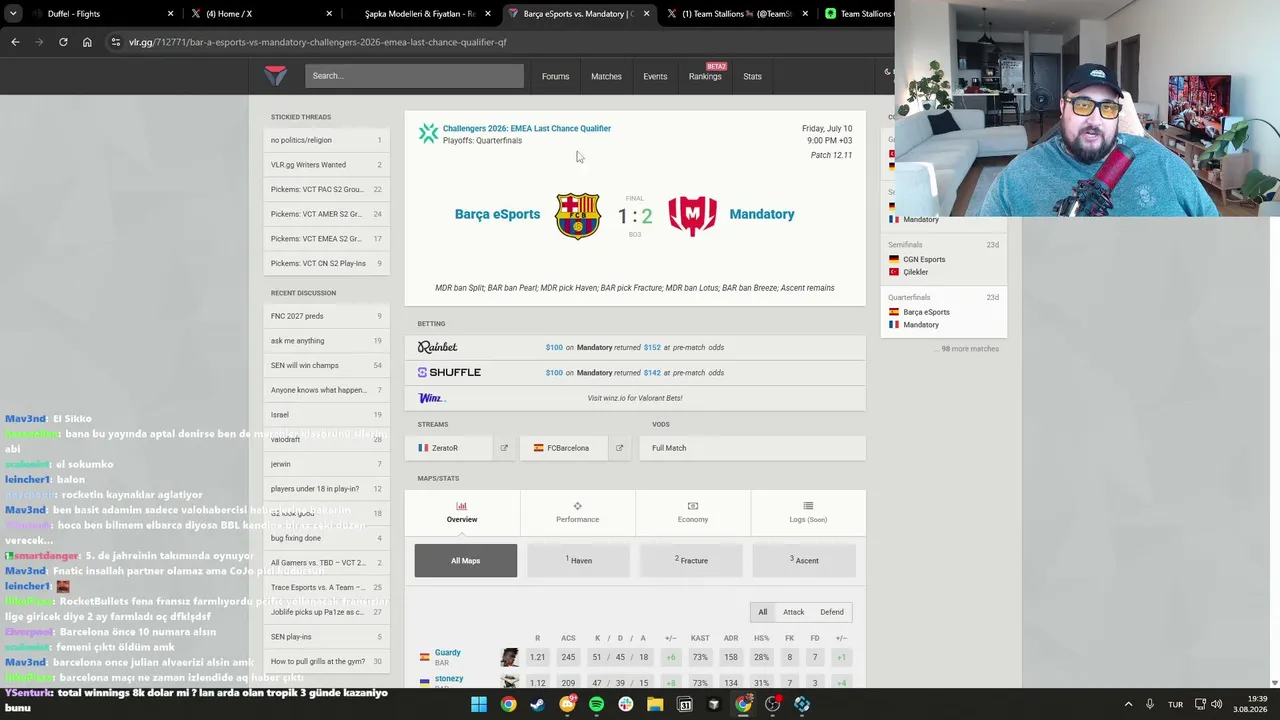Select the All sides stats filter

[763, 612]
